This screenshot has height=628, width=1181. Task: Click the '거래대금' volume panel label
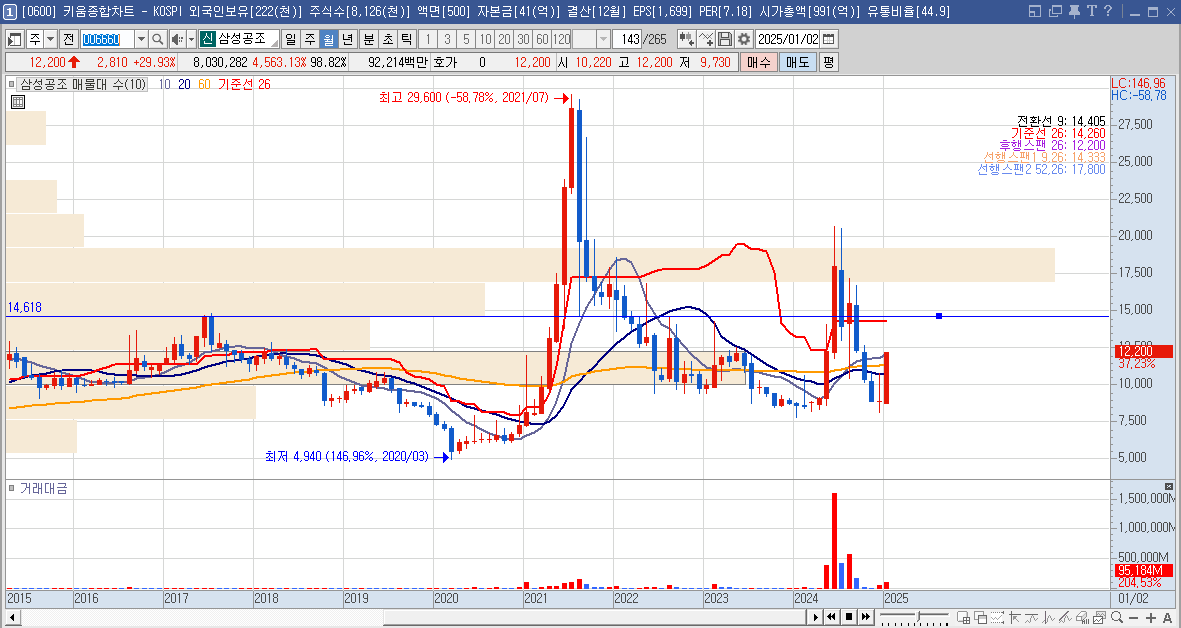[44, 489]
